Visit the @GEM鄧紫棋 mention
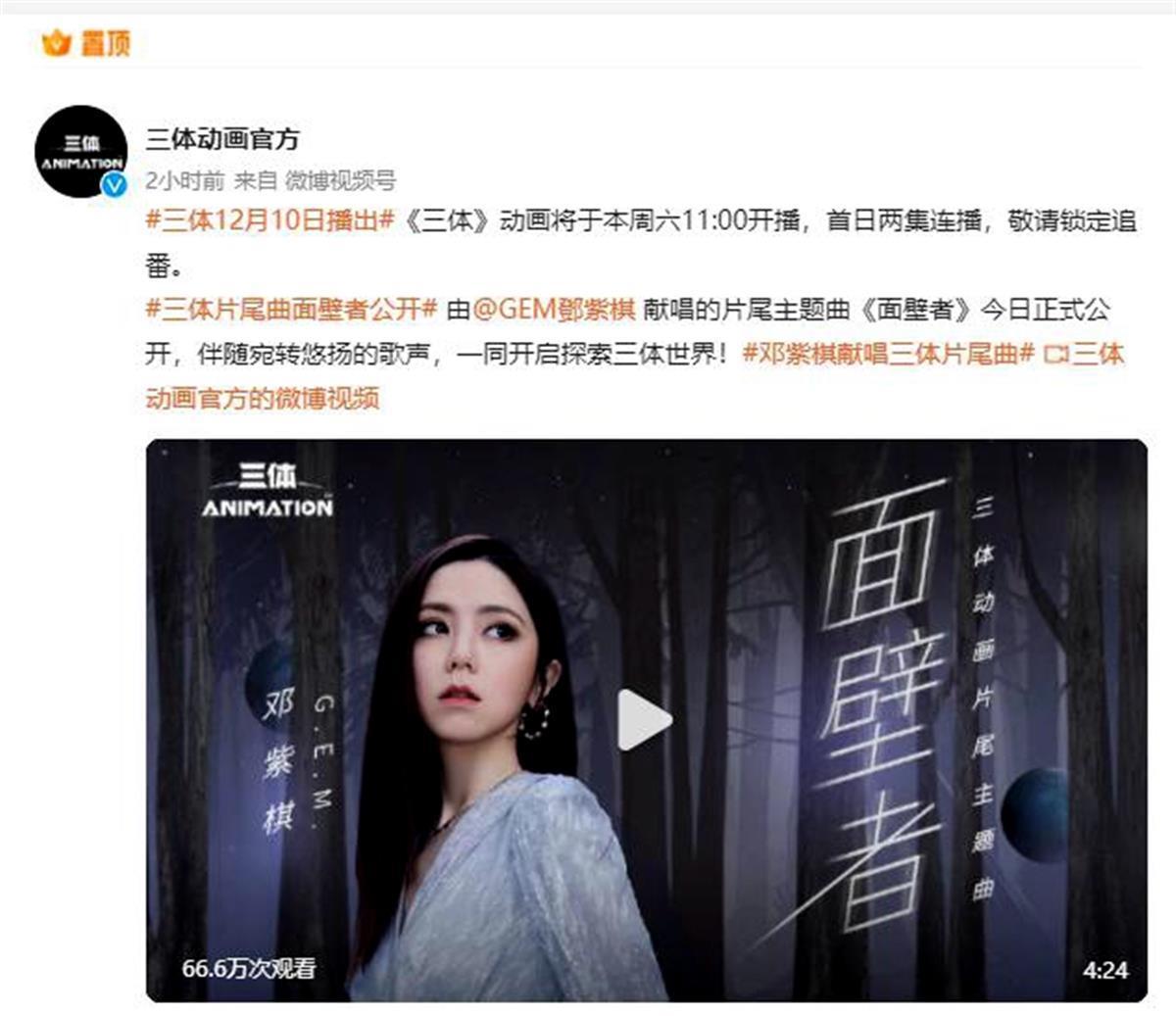The width and height of the screenshot is (1176, 1016). click(555, 310)
